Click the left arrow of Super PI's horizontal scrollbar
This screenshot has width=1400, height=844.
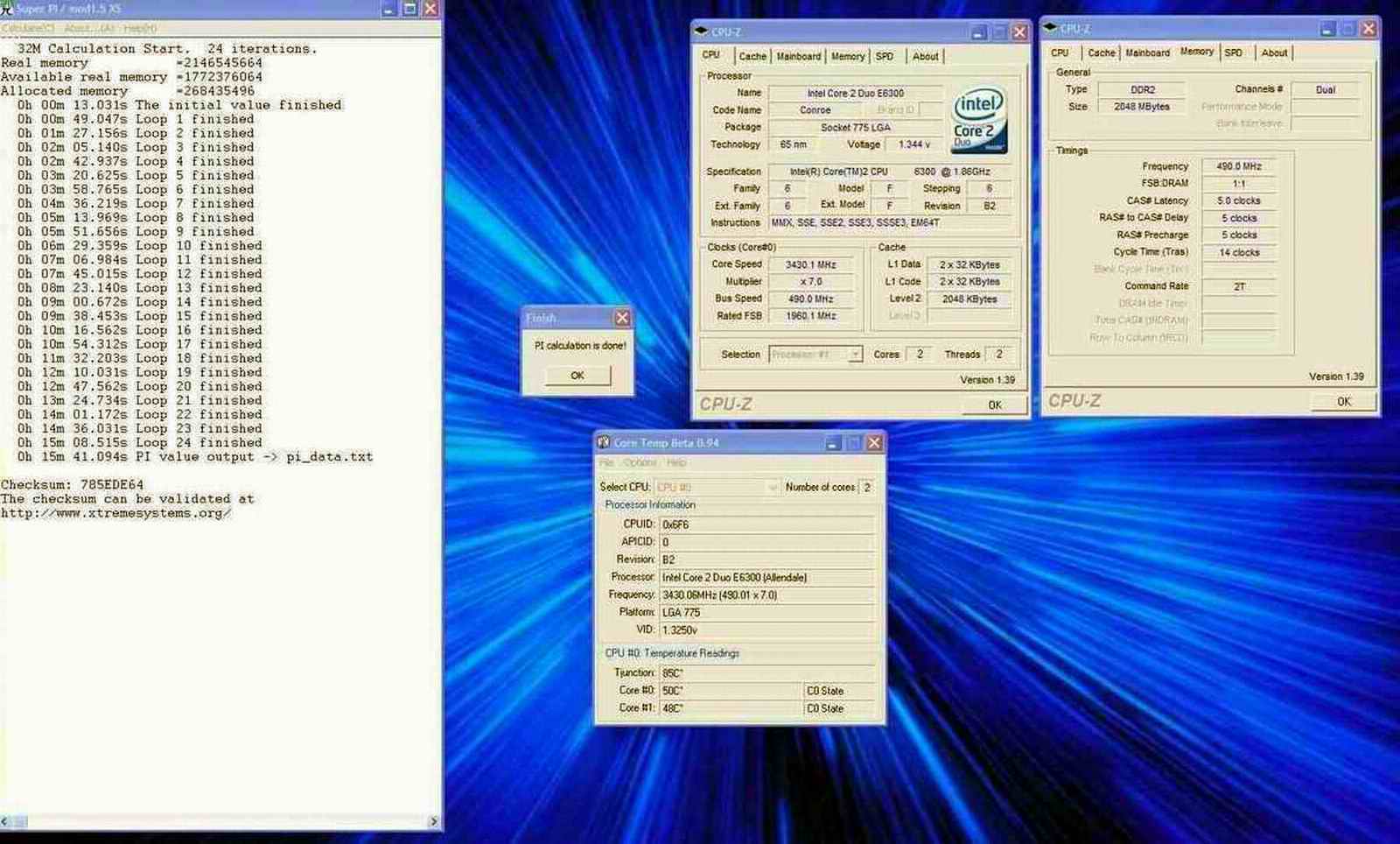[5, 821]
